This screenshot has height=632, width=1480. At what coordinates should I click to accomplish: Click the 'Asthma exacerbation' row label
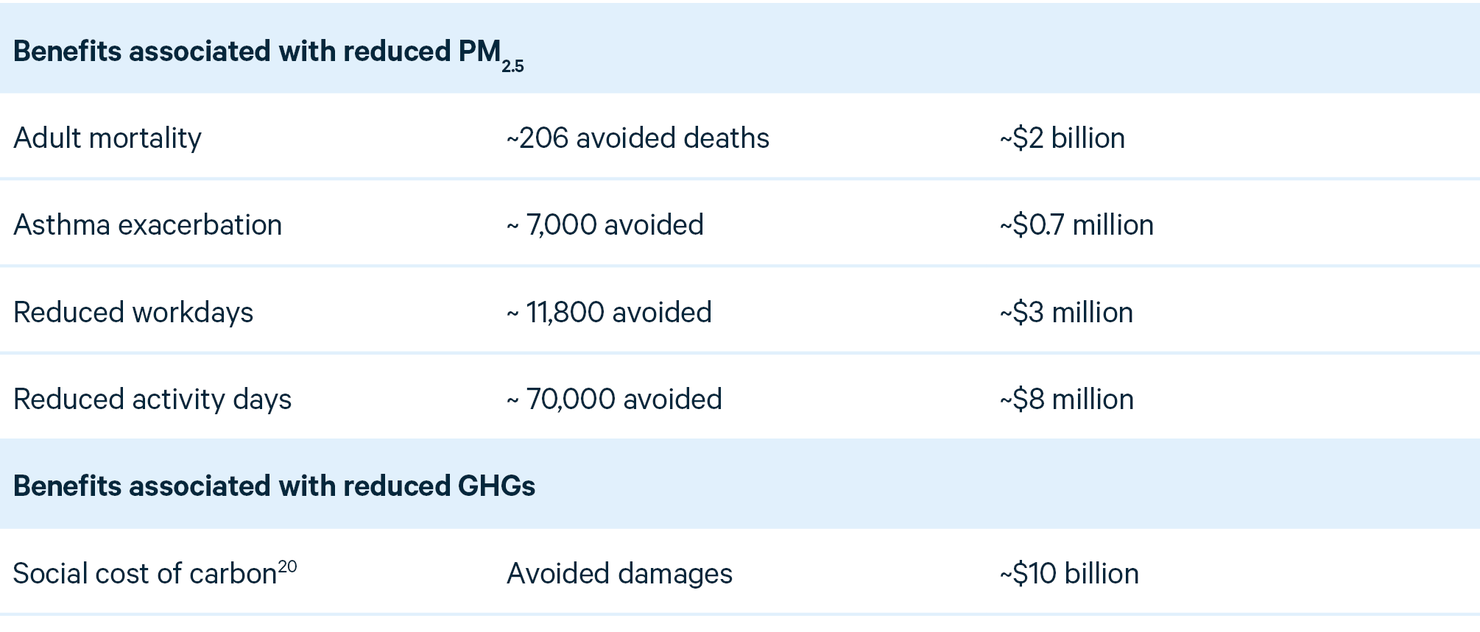(x=147, y=224)
